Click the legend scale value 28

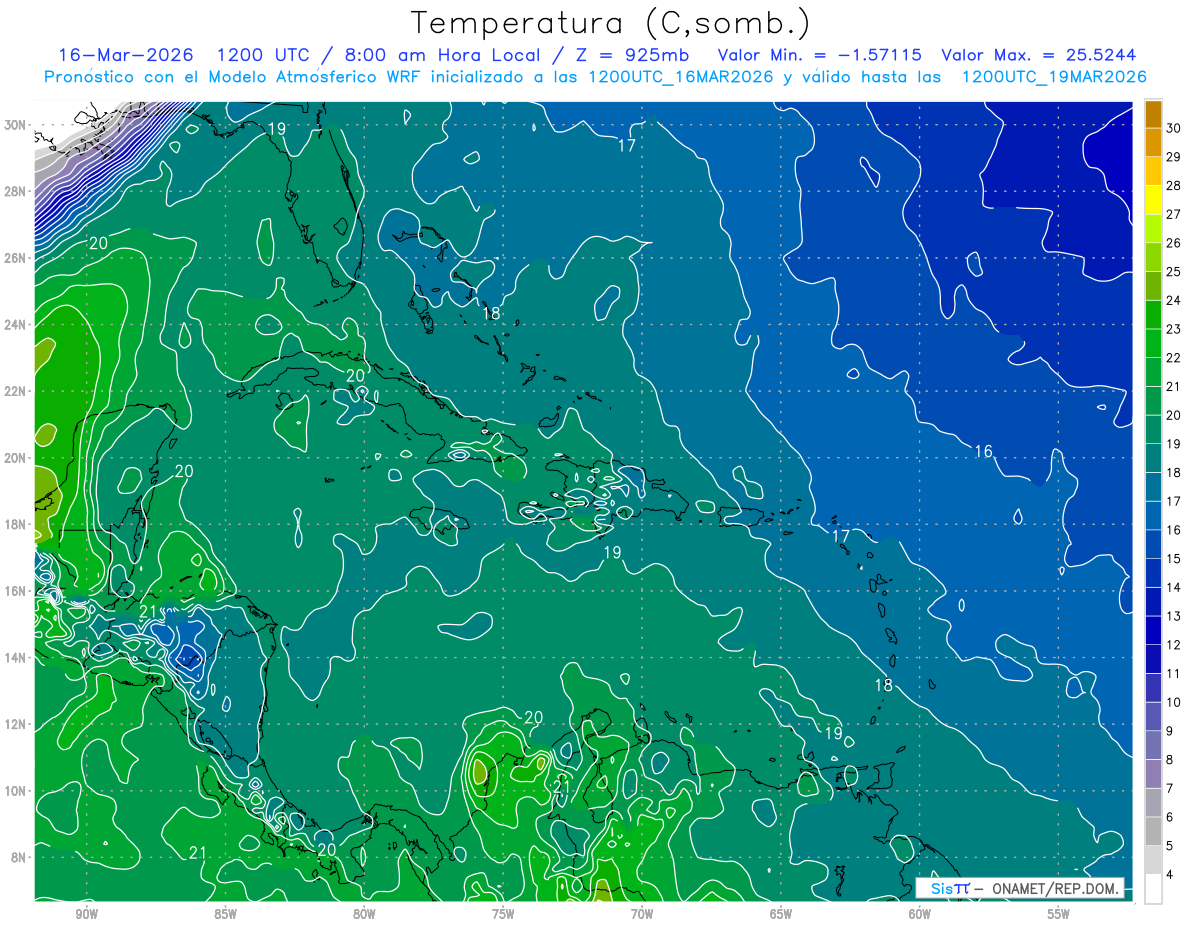1174,185
